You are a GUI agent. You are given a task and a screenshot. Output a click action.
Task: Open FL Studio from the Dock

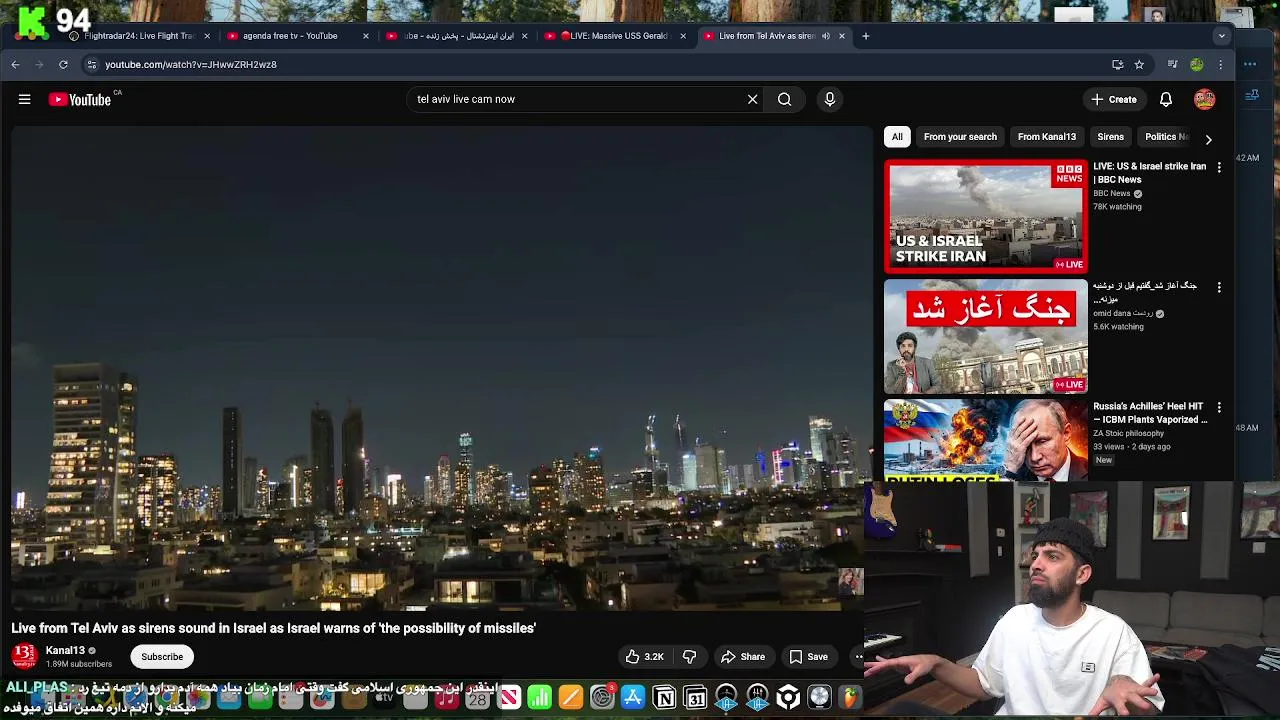click(x=850, y=697)
